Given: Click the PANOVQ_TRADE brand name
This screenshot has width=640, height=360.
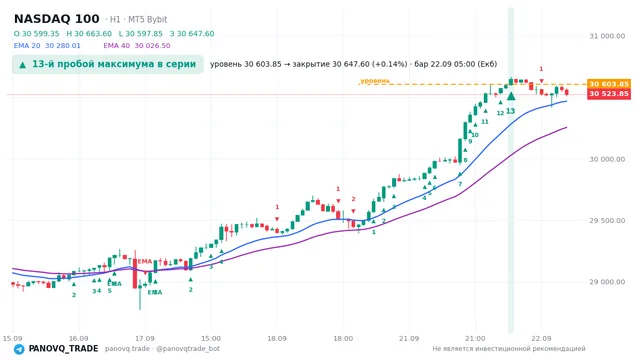Looking at the screenshot, I should [x=63, y=349].
